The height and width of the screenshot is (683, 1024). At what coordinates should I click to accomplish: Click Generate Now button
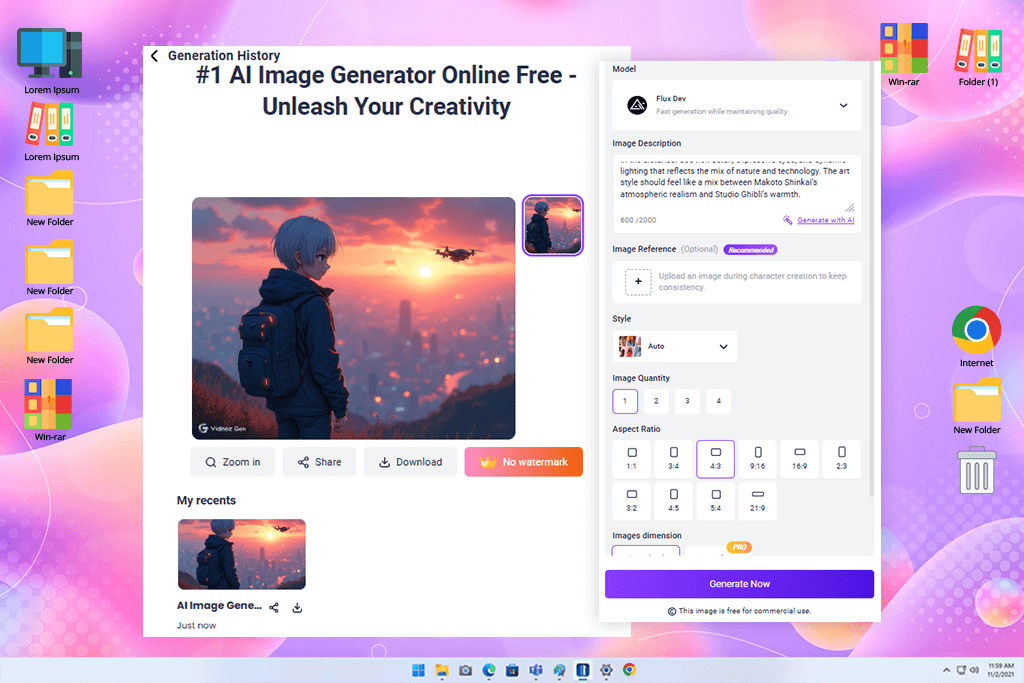(x=739, y=584)
